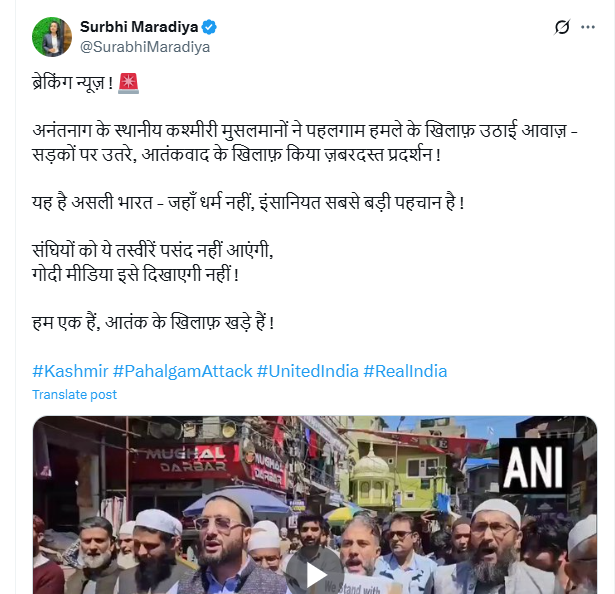Click the Surbhi Maradiya display name
This screenshot has width=615, height=594.
click(139, 27)
